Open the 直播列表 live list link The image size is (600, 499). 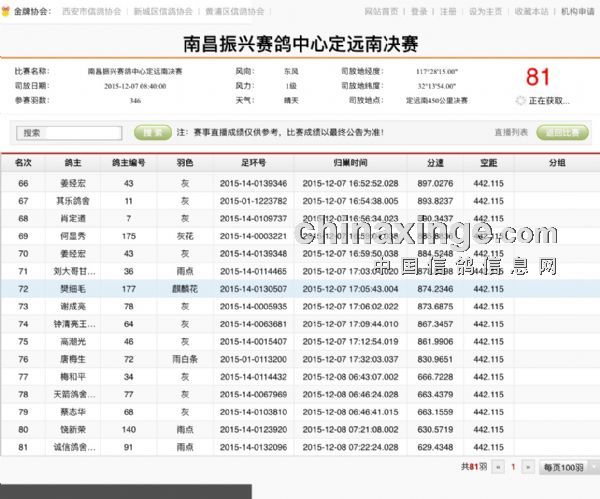(510, 132)
